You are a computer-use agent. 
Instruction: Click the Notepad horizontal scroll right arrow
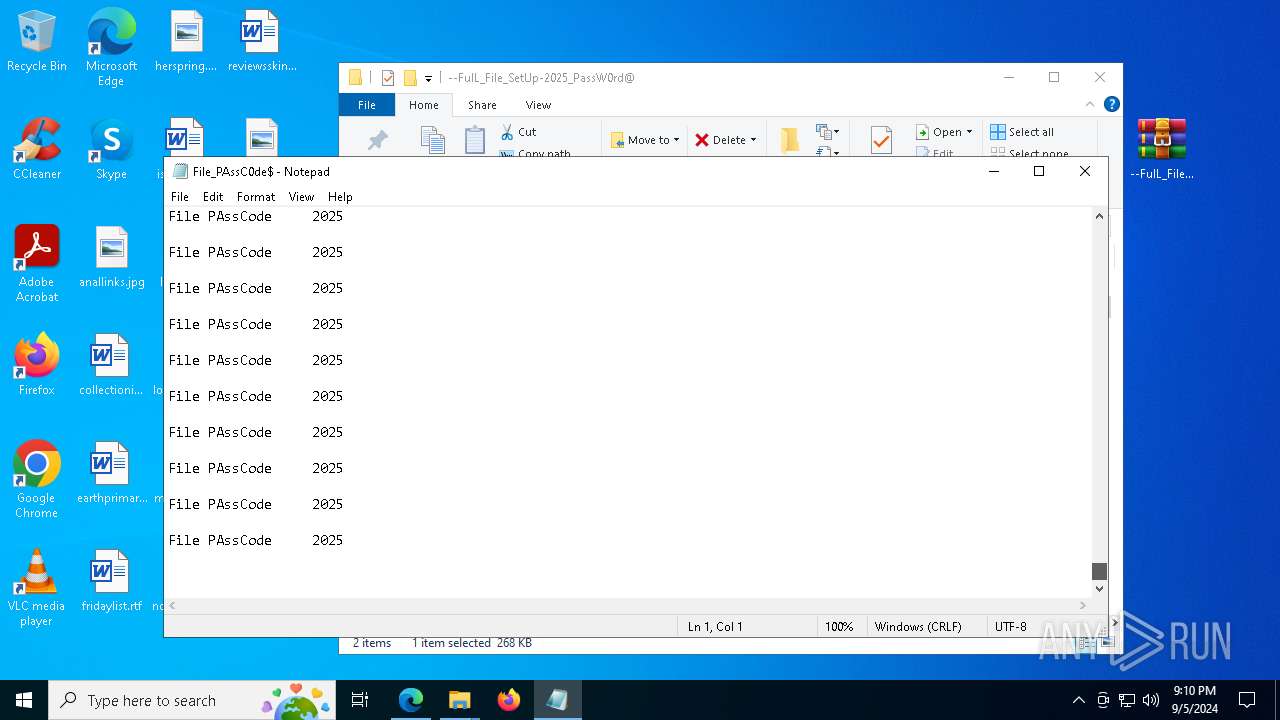1082,606
